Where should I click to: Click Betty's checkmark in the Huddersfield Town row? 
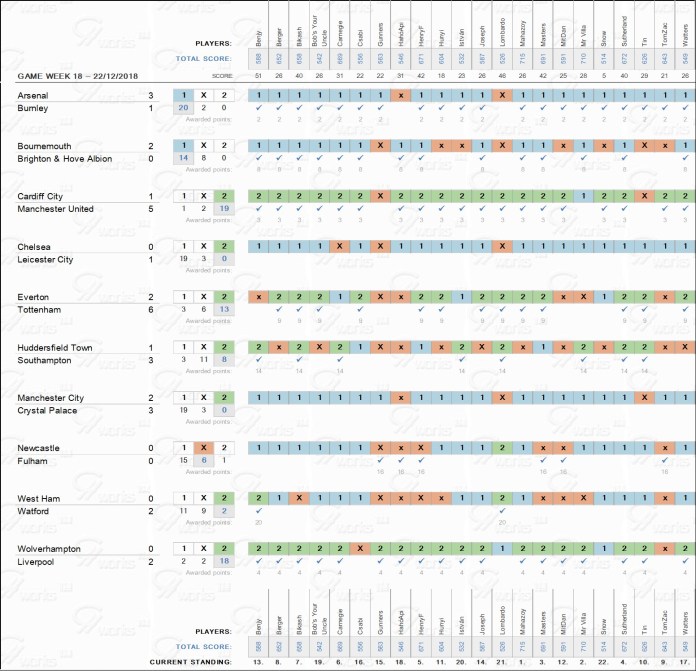click(x=258, y=360)
